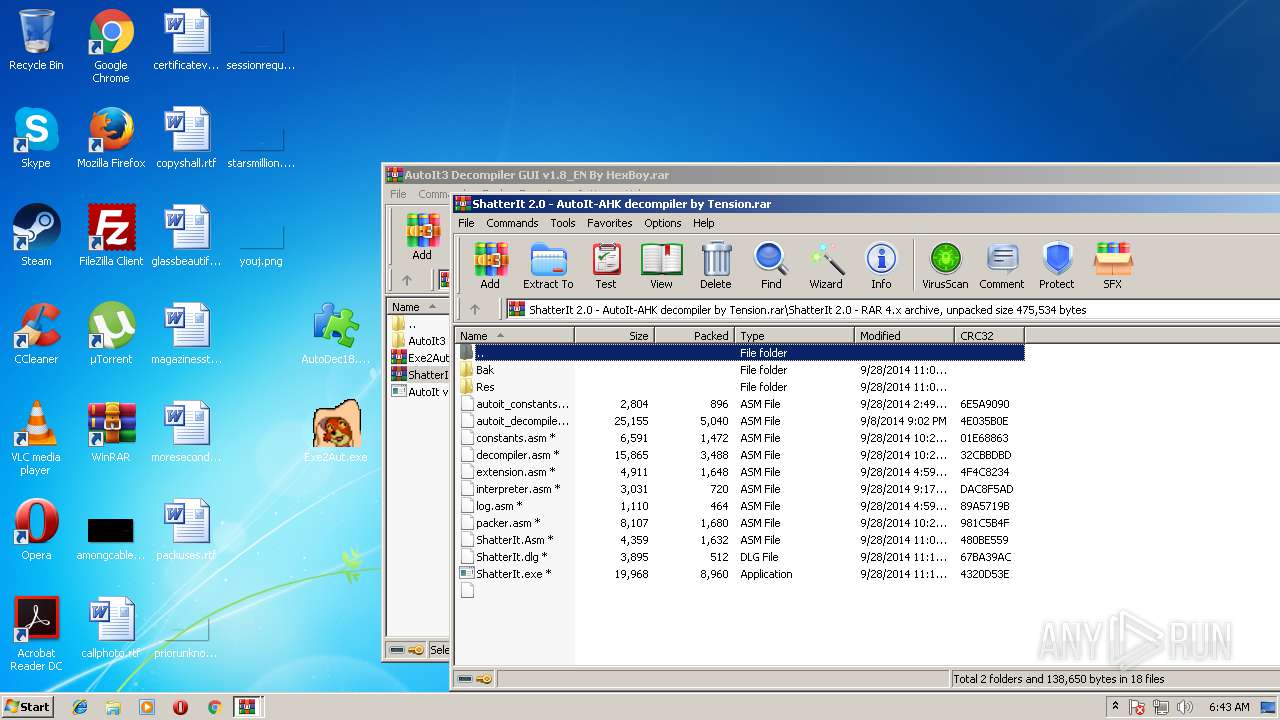Open the Help menu
This screenshot has height=720, width=1280.
pos(704,223)
